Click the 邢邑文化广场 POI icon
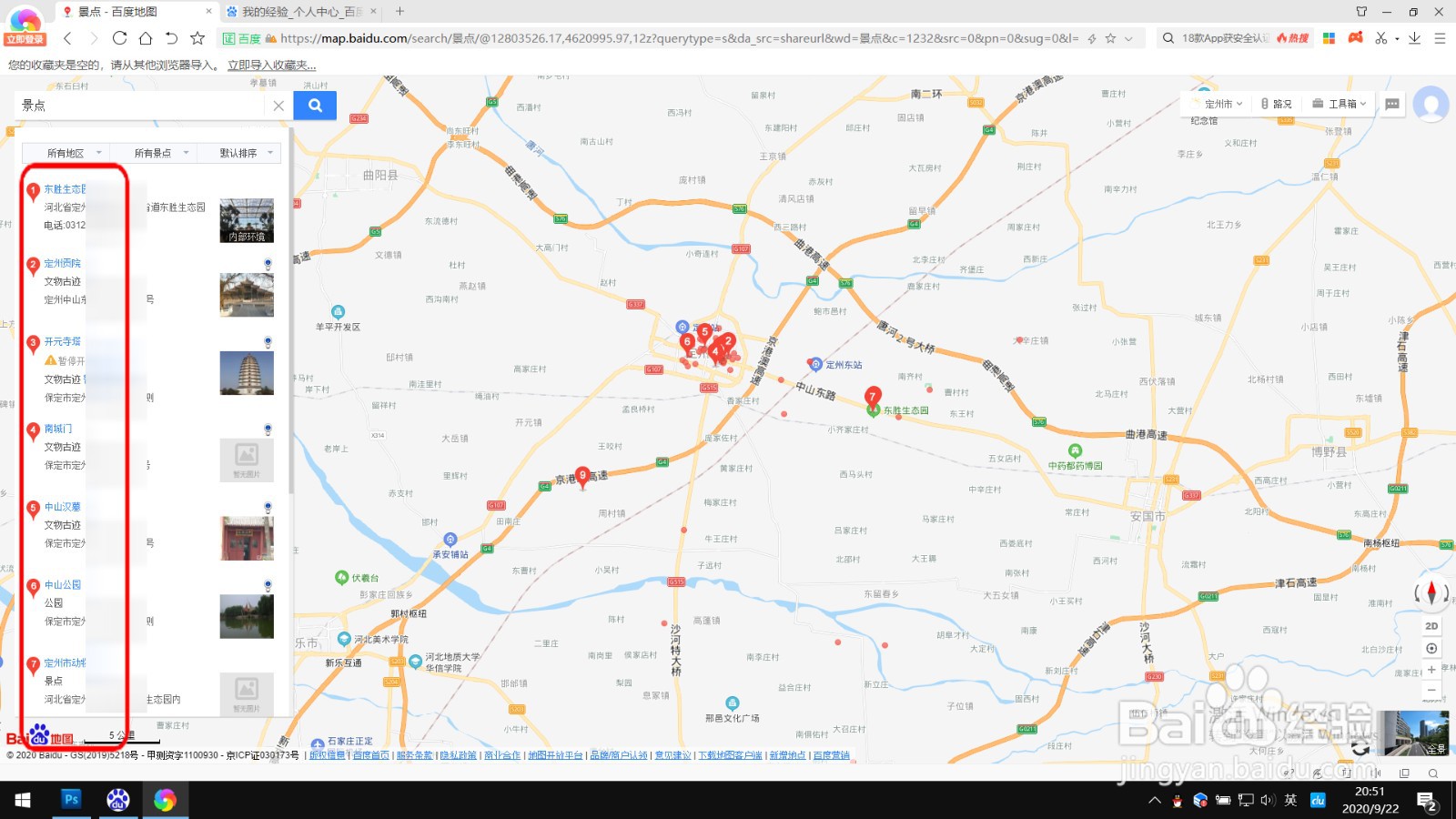 pos(733,703)
